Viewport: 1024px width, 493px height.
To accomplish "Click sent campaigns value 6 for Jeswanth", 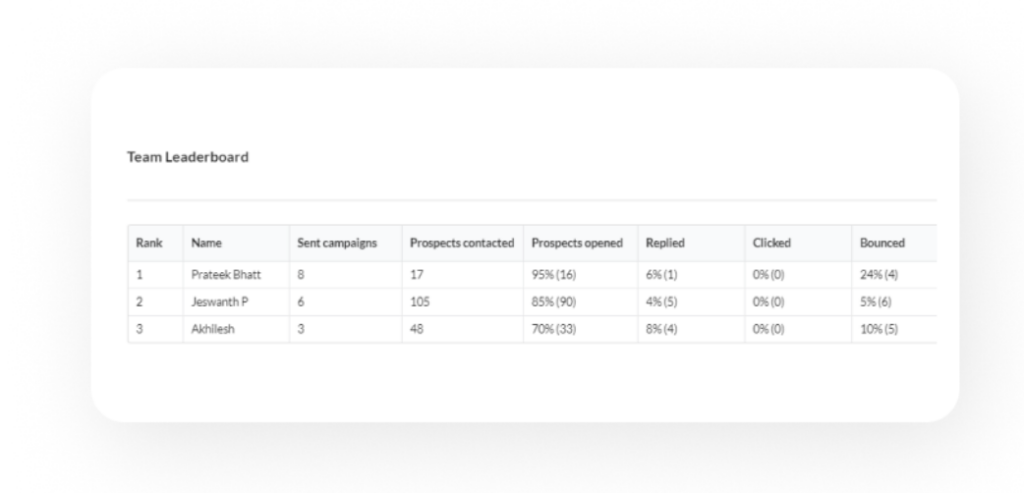I will (x=301, y=301).
